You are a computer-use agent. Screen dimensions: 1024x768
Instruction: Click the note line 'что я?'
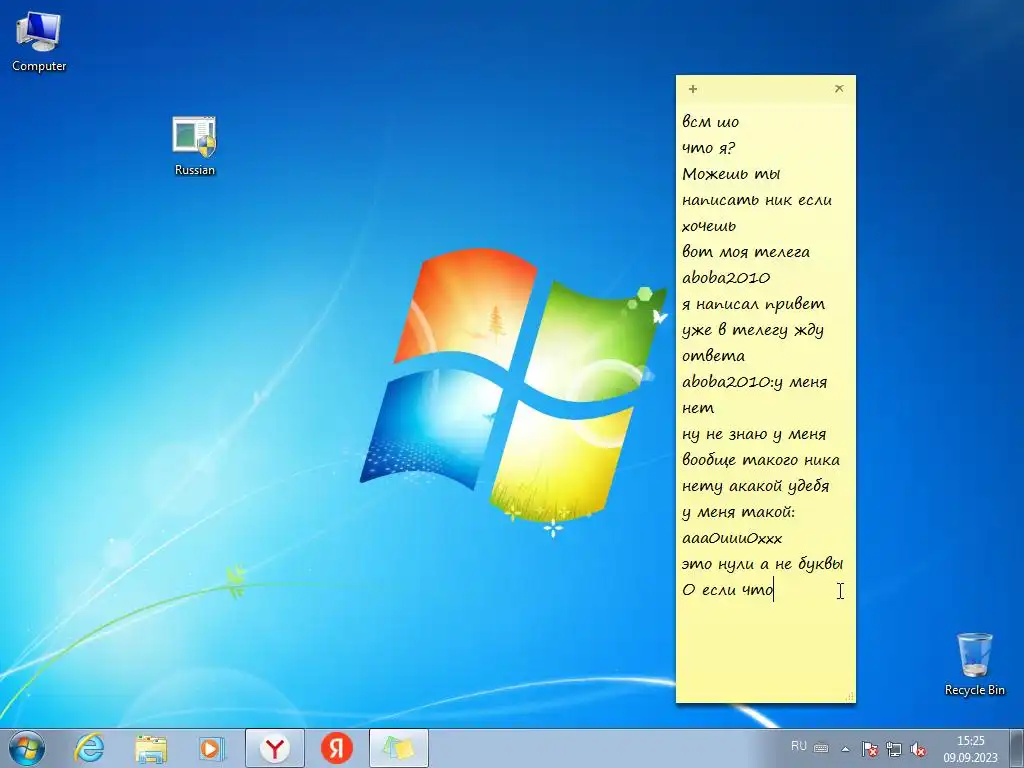coord(709,148)
